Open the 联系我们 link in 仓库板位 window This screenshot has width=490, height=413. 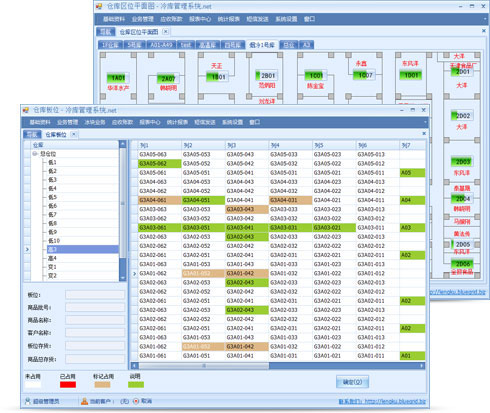(382, 401)
